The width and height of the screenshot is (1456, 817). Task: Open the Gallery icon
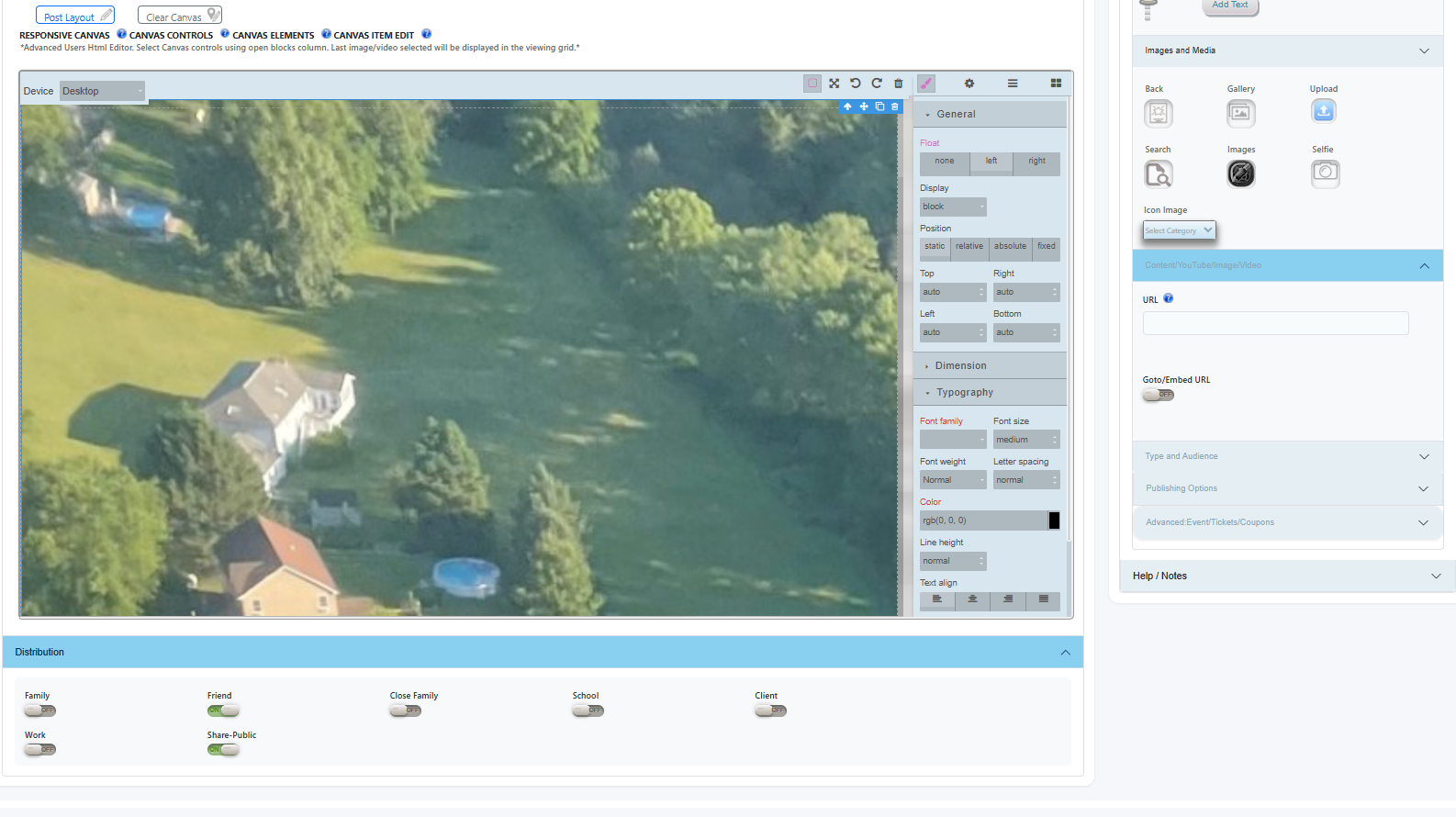1240,113
